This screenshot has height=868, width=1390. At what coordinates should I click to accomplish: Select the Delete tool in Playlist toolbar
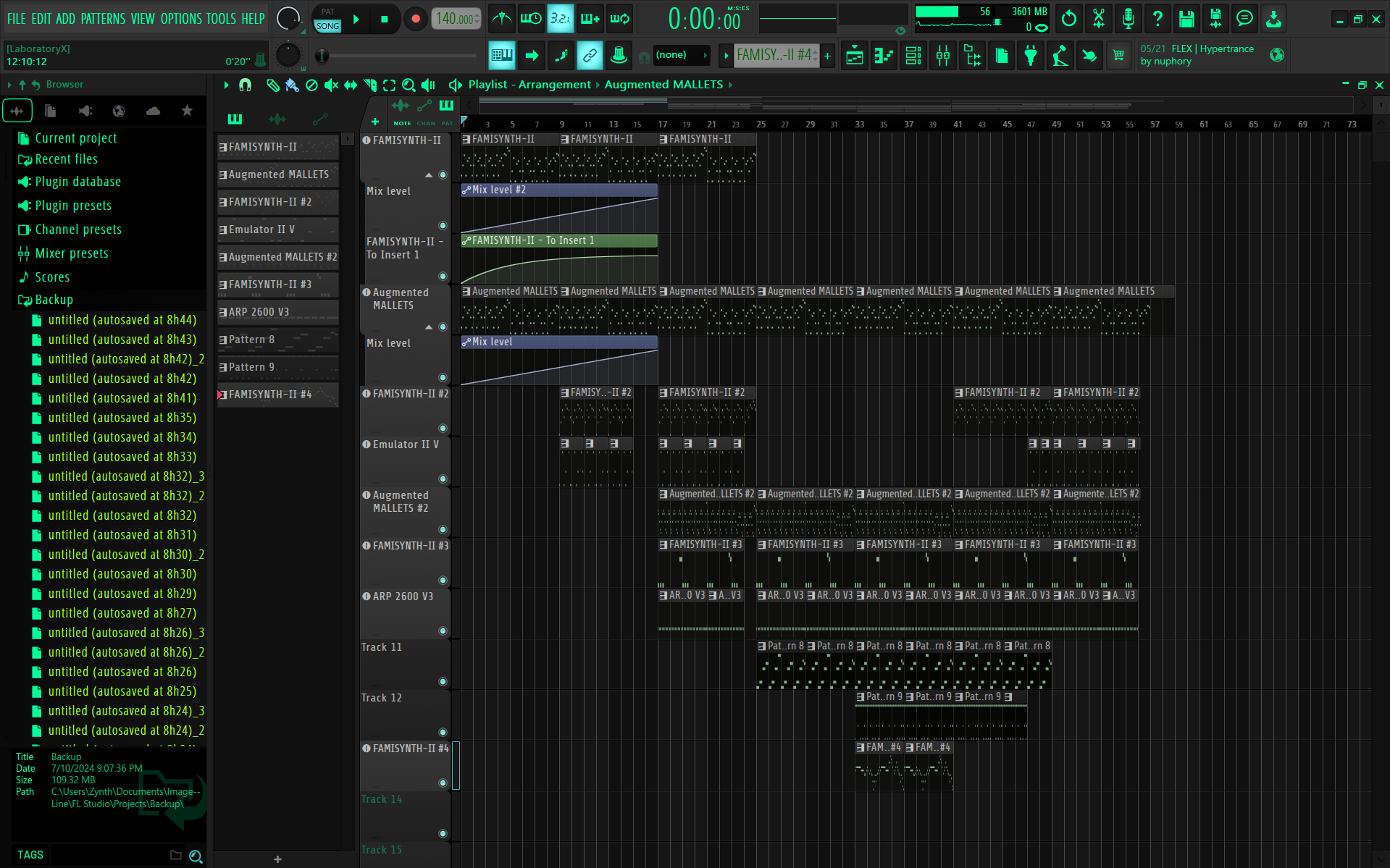coord(311,85)
